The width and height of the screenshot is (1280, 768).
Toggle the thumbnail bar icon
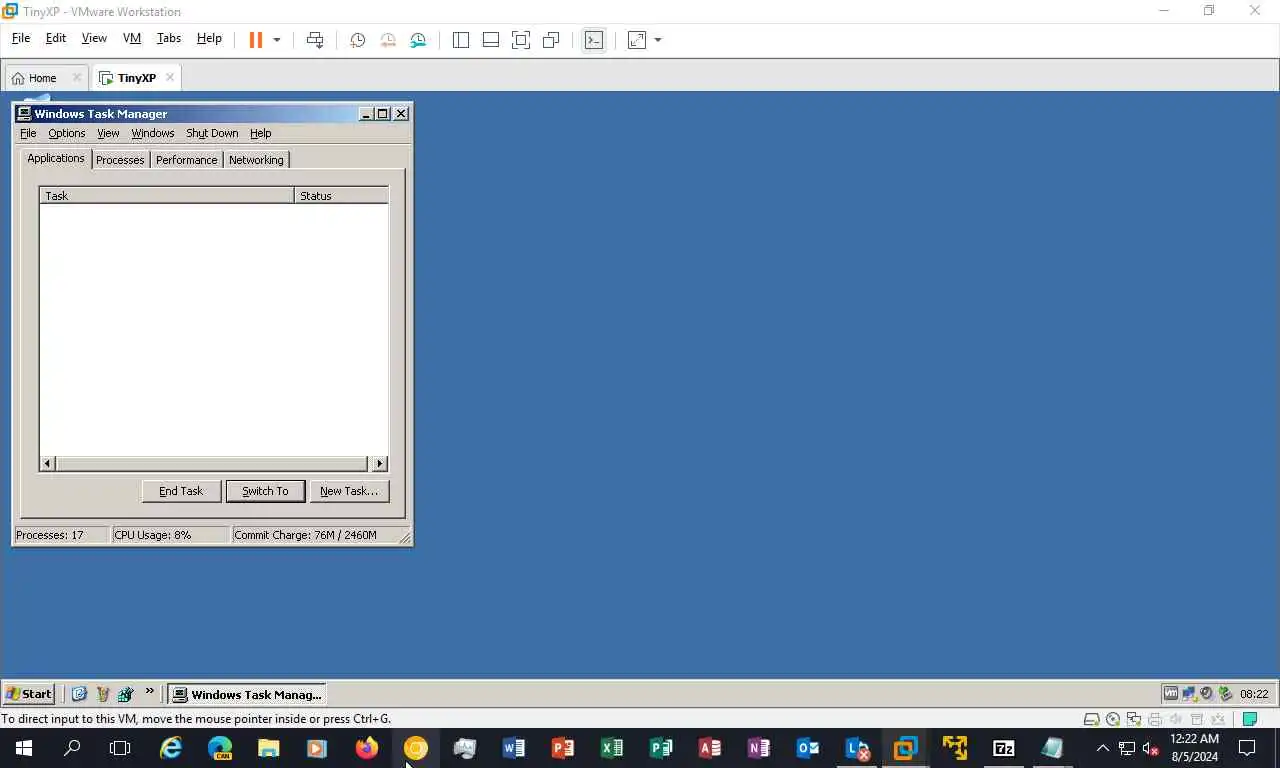(490, 40)
